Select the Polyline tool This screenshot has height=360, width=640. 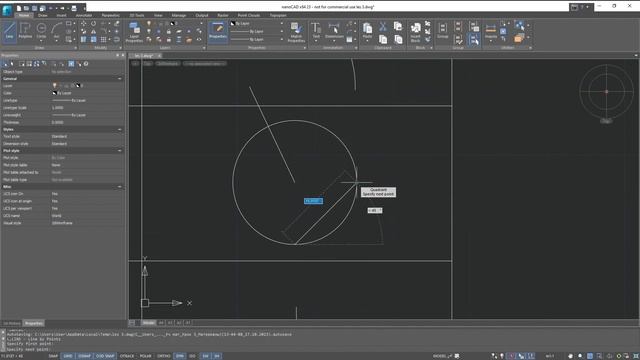tap(25, 31)
